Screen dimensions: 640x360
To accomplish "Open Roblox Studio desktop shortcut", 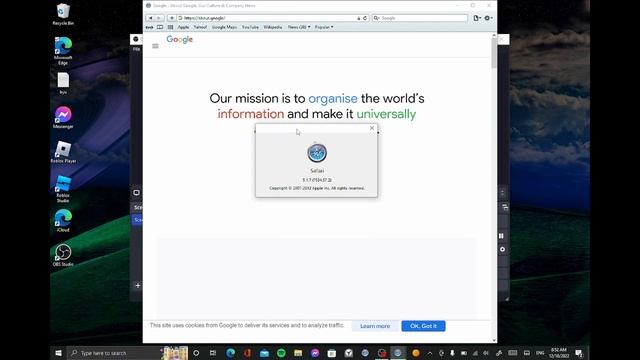I will pyautogui.click(x=63, y=189).
